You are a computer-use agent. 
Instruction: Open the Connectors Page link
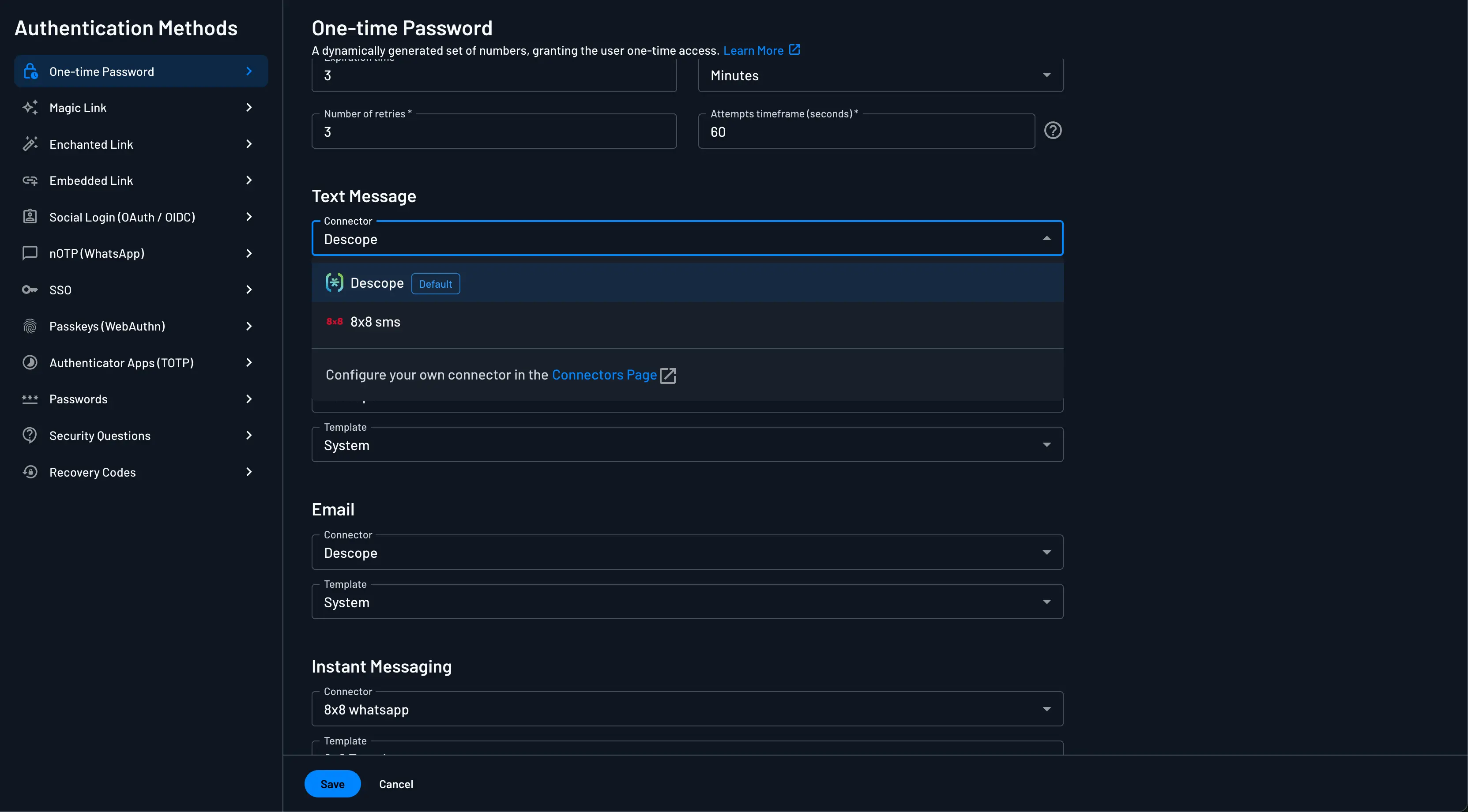pos(605,375)
